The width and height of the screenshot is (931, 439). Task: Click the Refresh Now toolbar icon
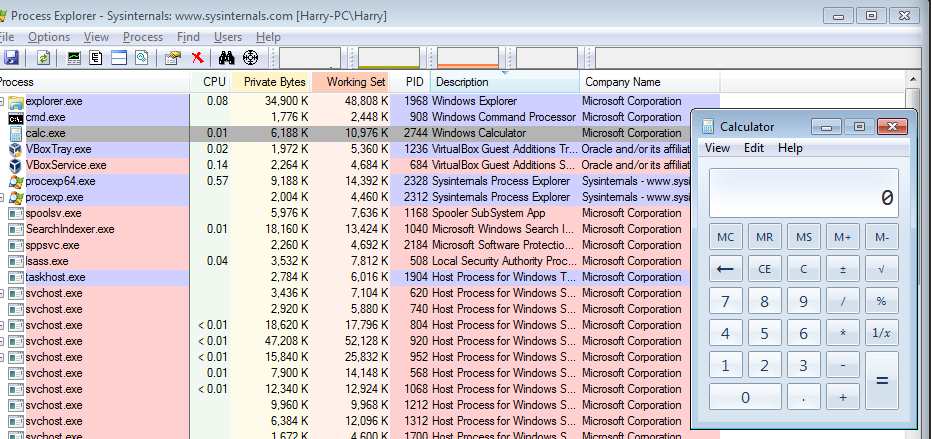pyautogui.click(x=43, y=58)
